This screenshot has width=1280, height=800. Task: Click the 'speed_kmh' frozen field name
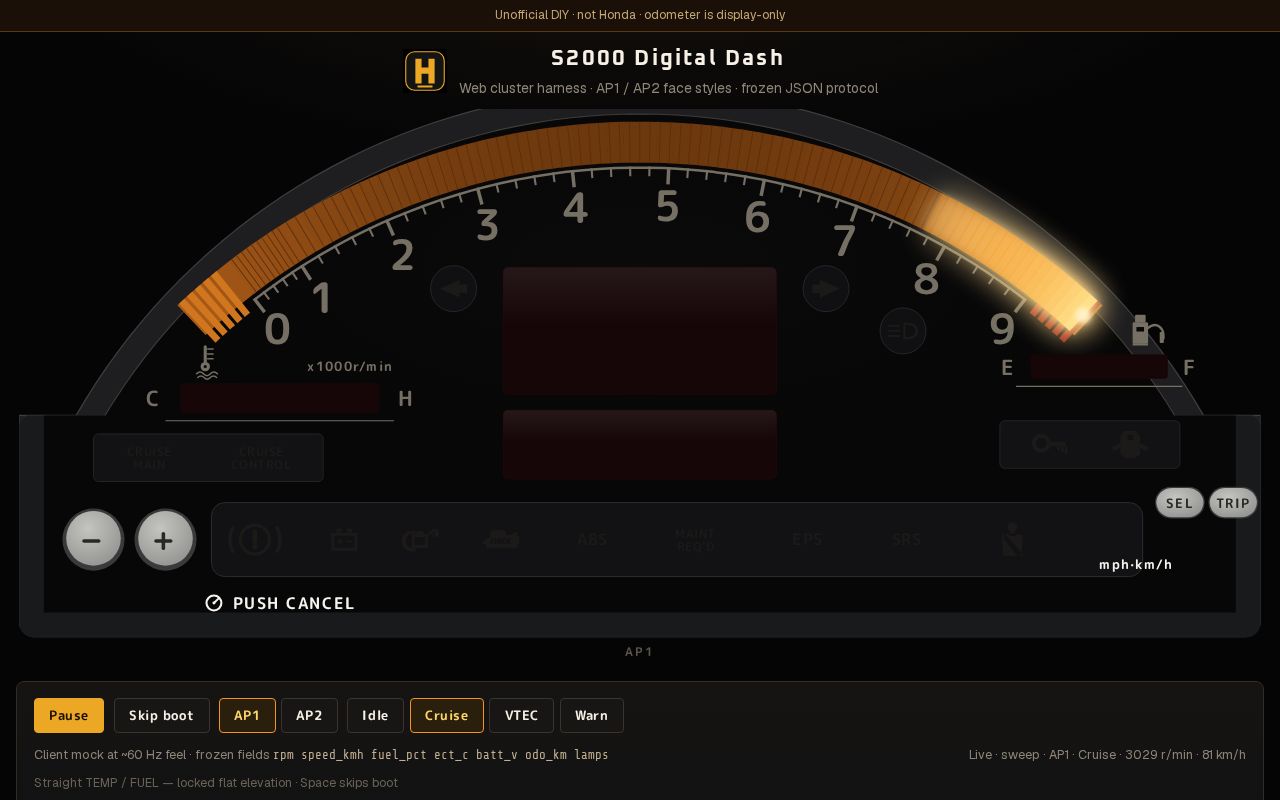click(x=332, y=755)
